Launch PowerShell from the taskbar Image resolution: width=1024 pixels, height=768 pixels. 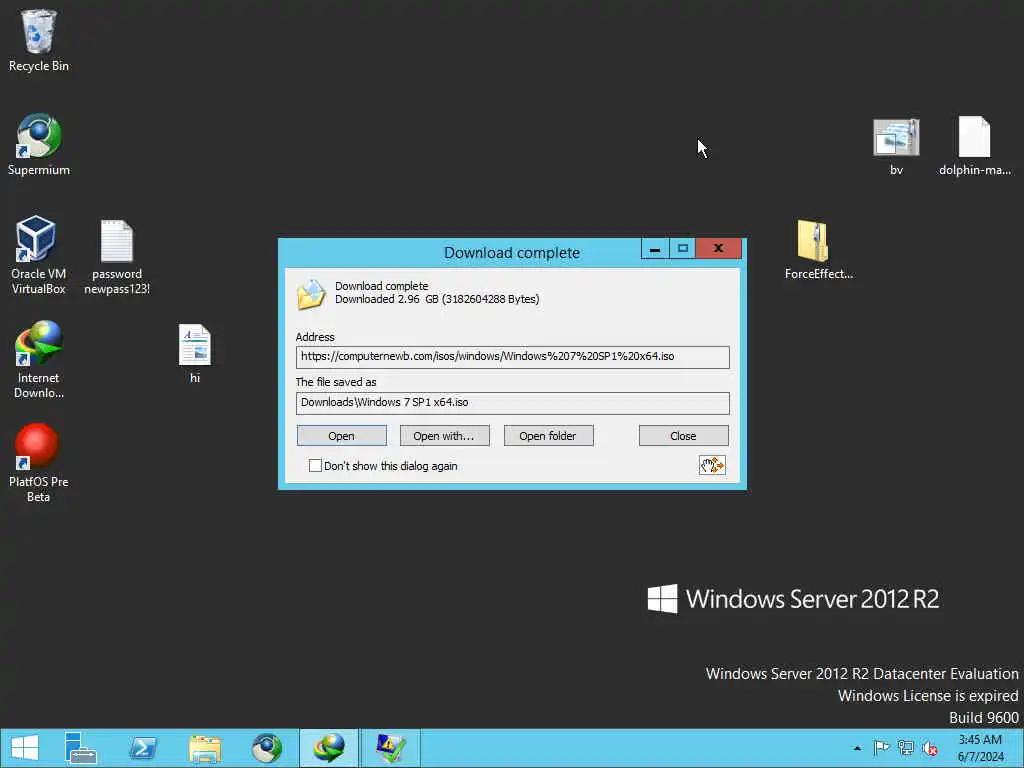[x=143, y=748]
